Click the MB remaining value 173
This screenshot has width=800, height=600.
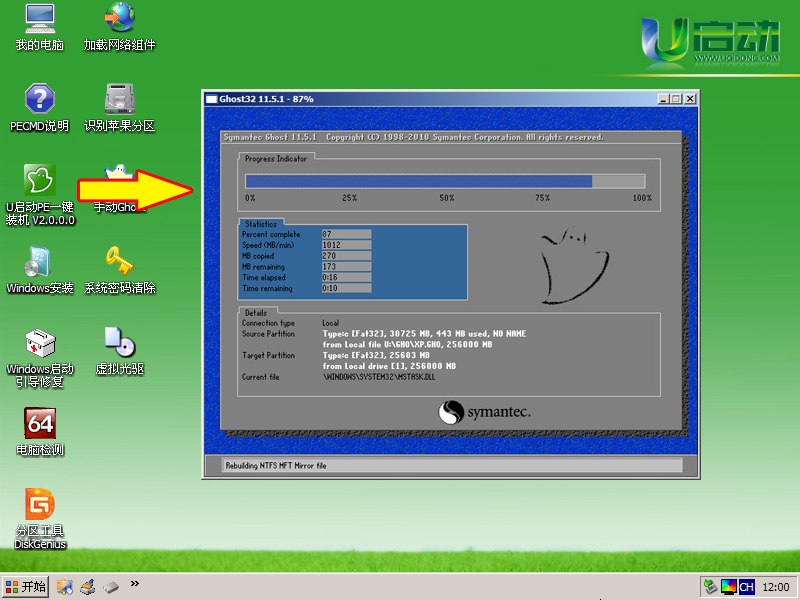point(346,266)
